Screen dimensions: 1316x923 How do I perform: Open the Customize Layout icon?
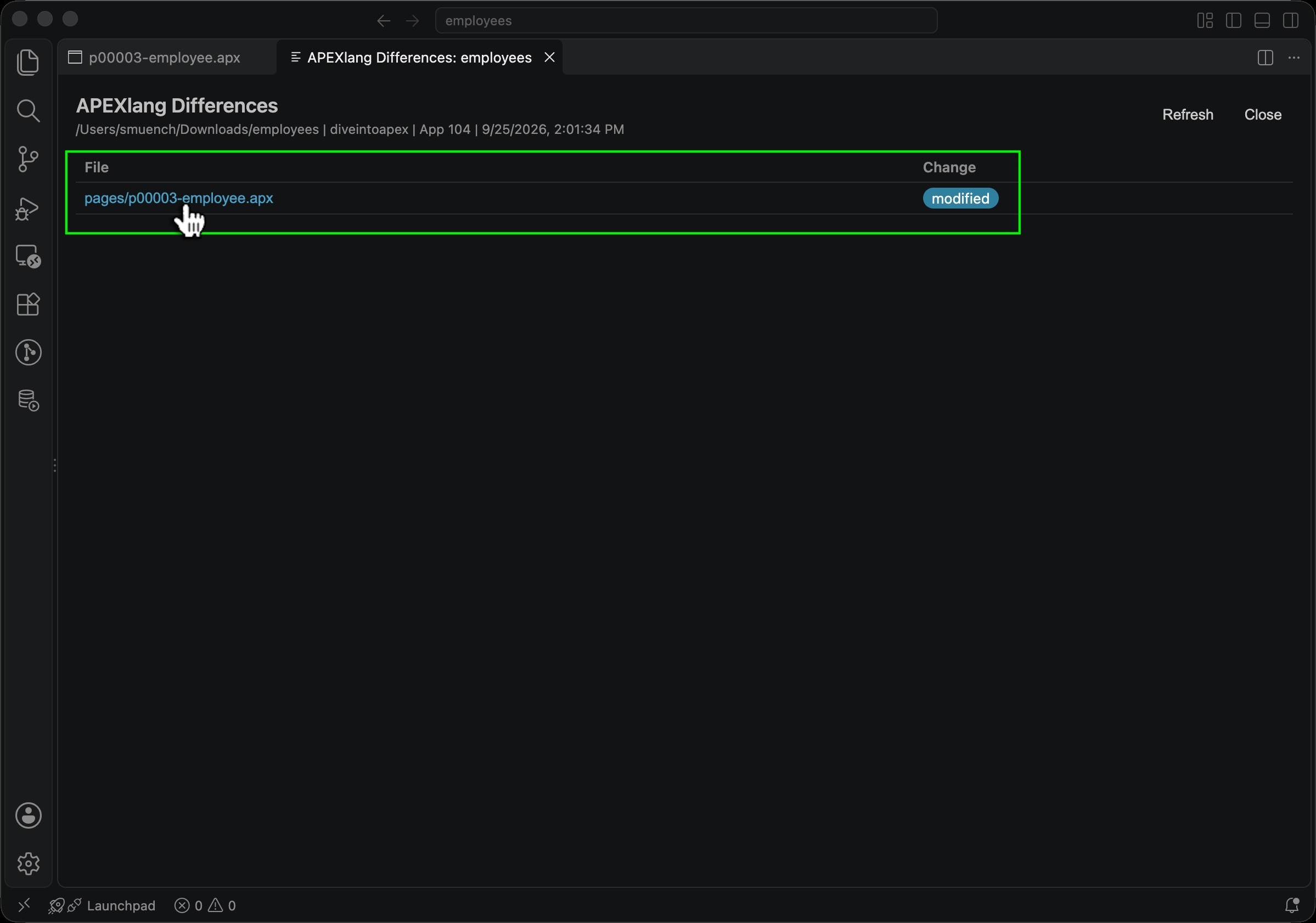click(x=1205, y=21)
